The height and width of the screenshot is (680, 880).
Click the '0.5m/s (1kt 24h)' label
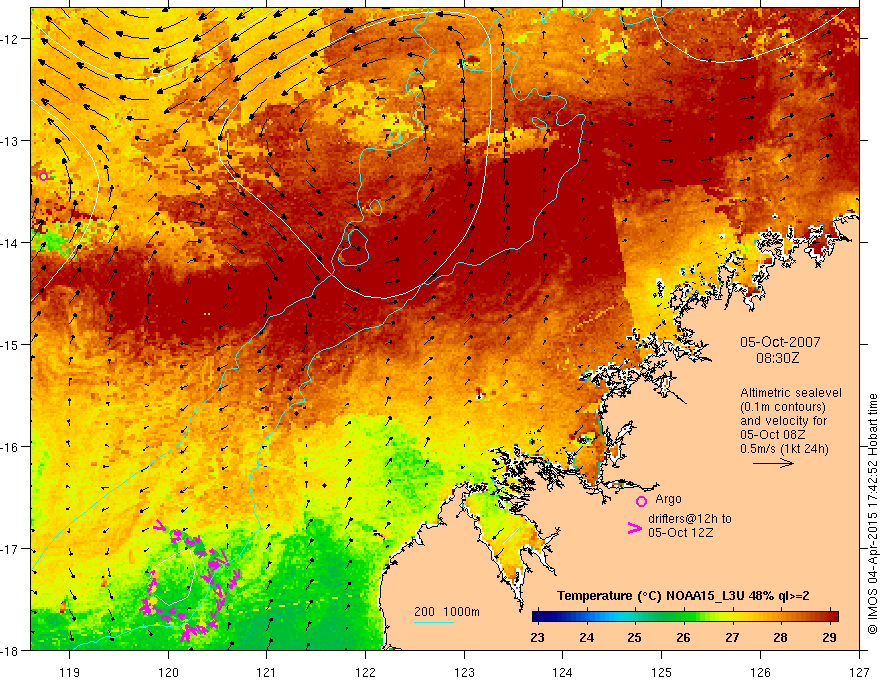(x=784, y=449)
